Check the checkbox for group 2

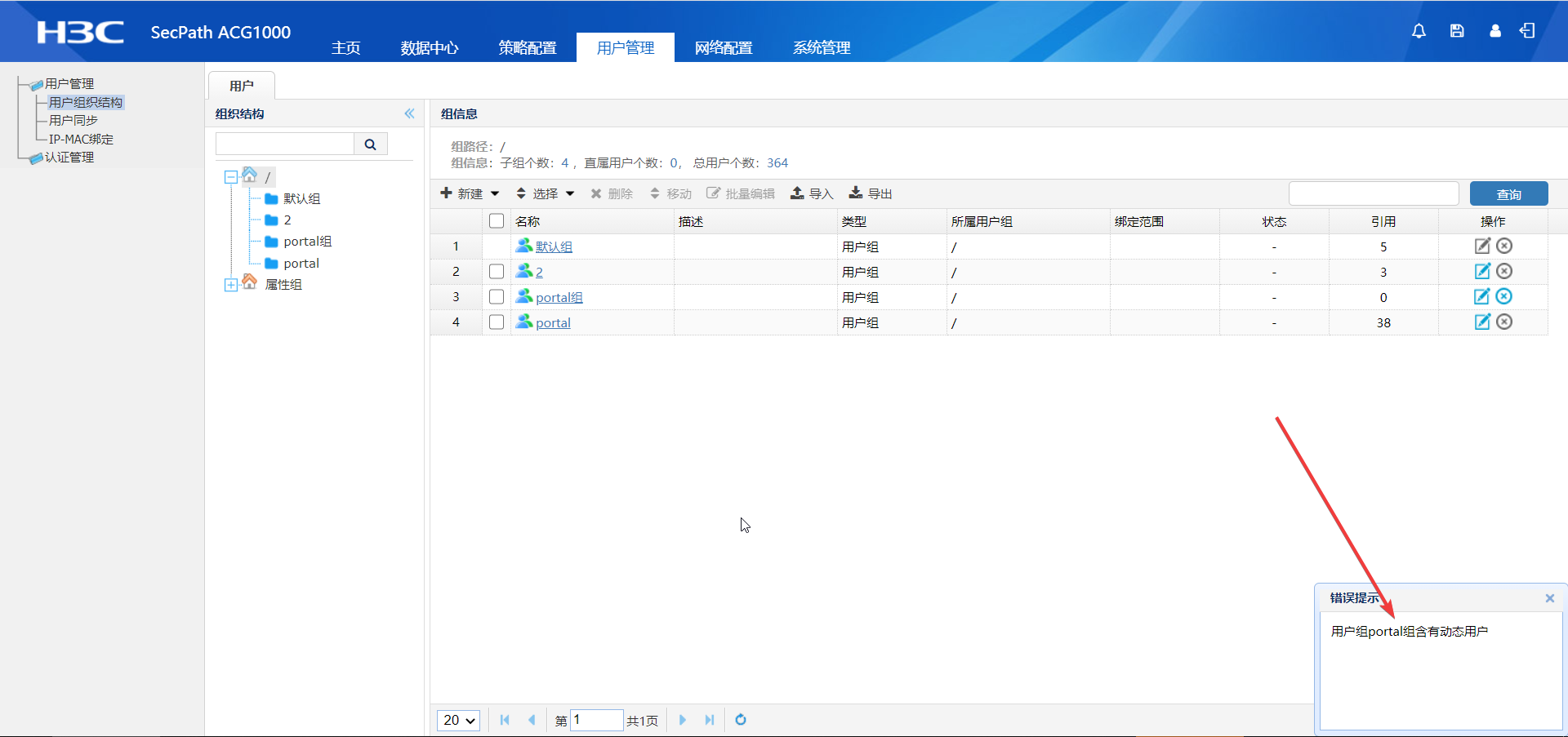(497, 272)
